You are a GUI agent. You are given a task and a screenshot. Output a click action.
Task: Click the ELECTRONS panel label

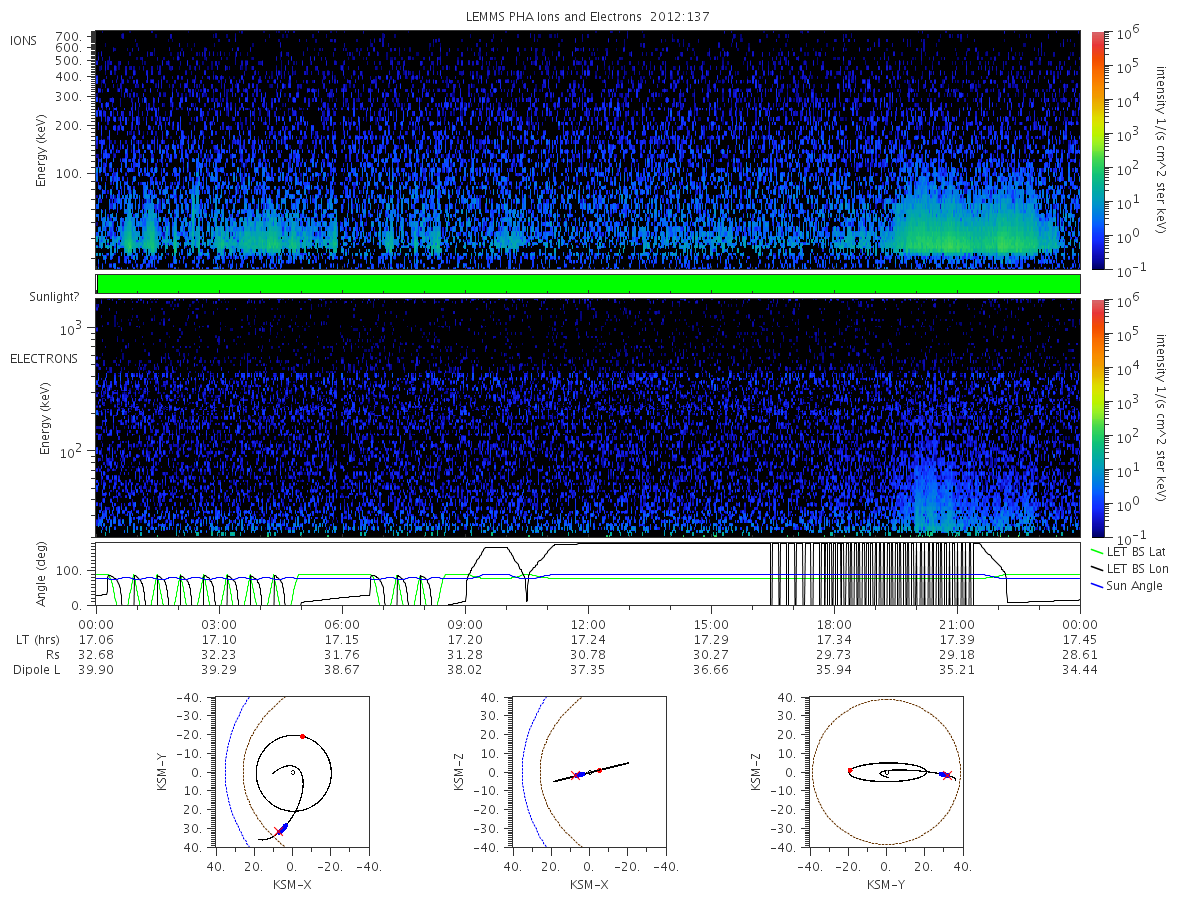44,358
